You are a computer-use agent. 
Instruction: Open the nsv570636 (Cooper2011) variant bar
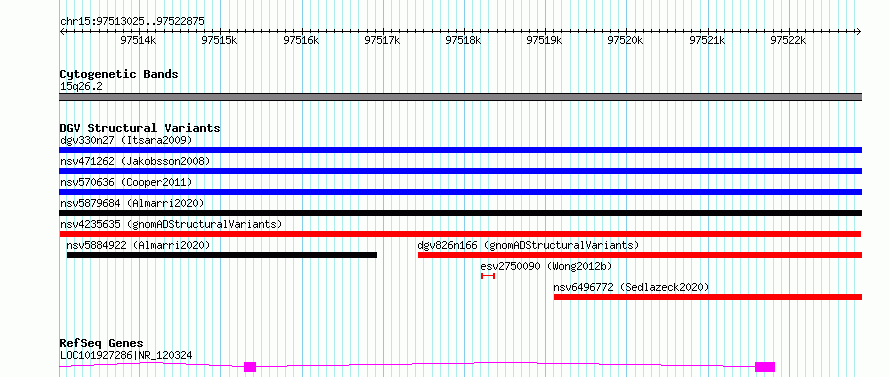pyautogui.click(x=460, y=192)
